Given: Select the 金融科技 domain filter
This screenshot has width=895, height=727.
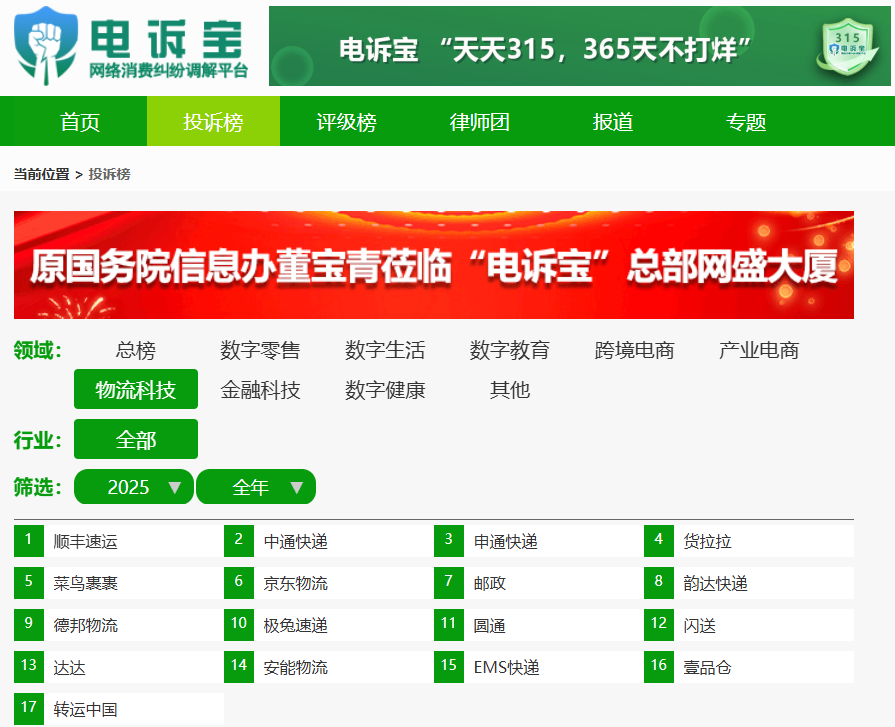Looking at the screenshot, I should tap(260, 390).
